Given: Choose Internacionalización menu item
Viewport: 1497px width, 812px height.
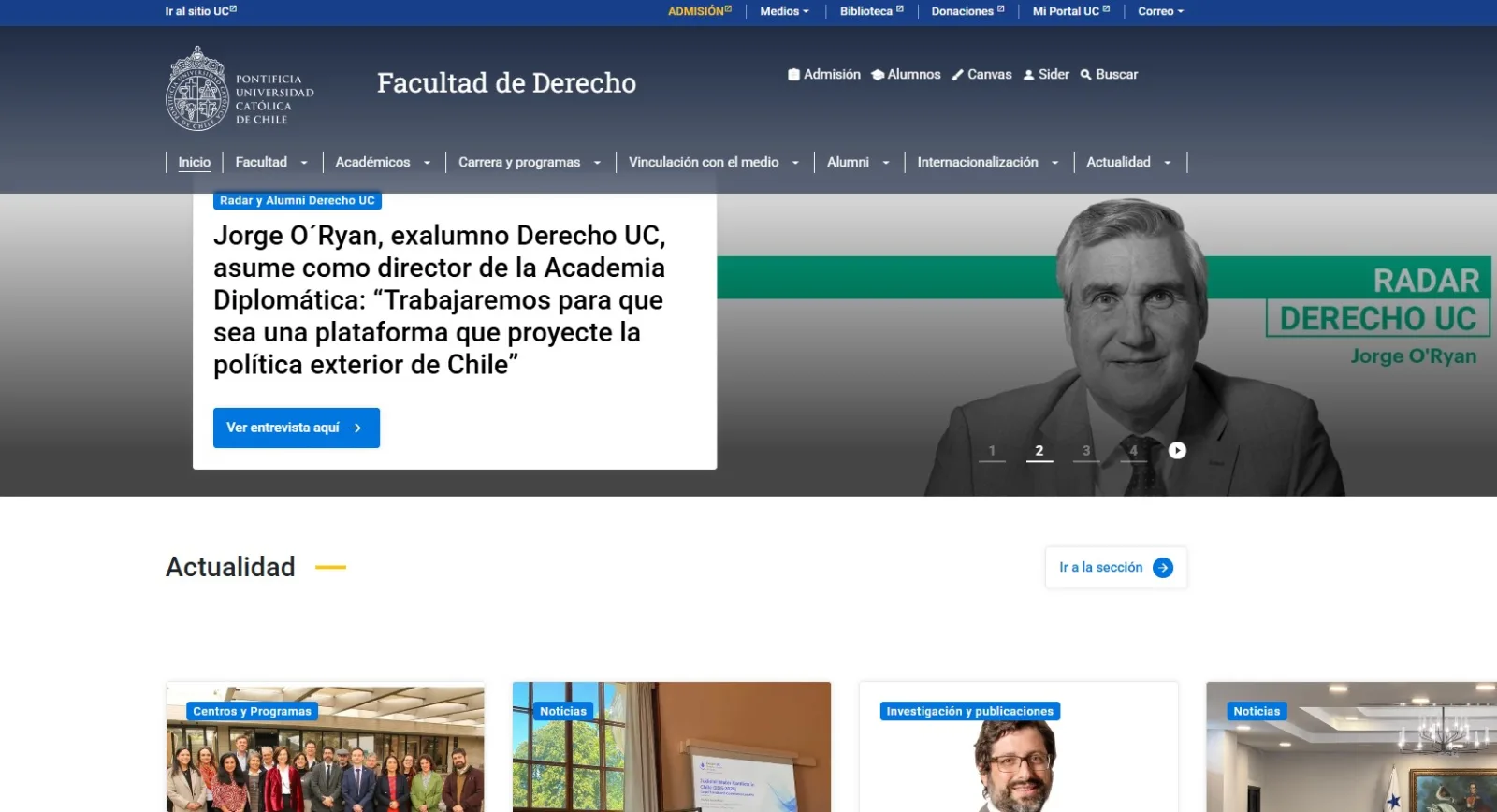Looking at the screenshot, I should 978,162.
